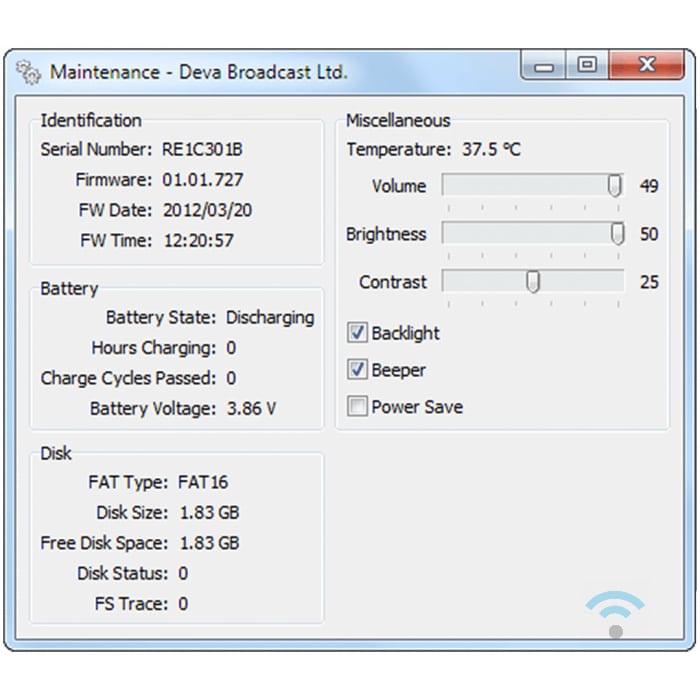Click the Maintenance - Deva Broadcast title text
700x700 pixels.
[198, 72]
